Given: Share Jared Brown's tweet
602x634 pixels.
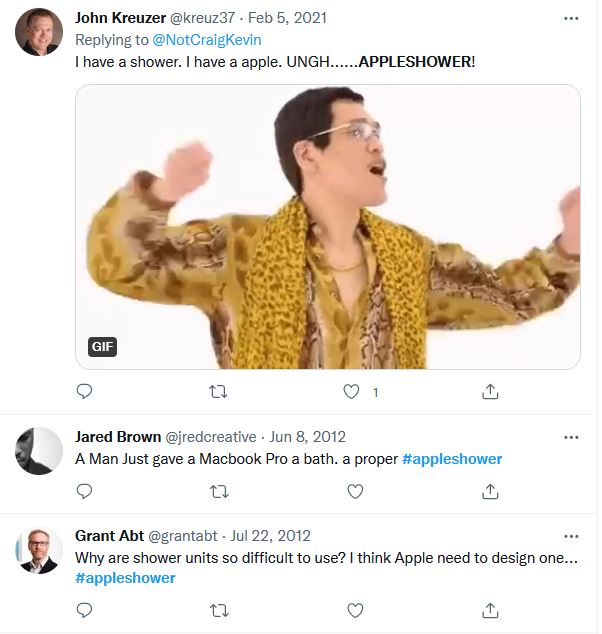Looking at the screenshot, I should 490,491.
